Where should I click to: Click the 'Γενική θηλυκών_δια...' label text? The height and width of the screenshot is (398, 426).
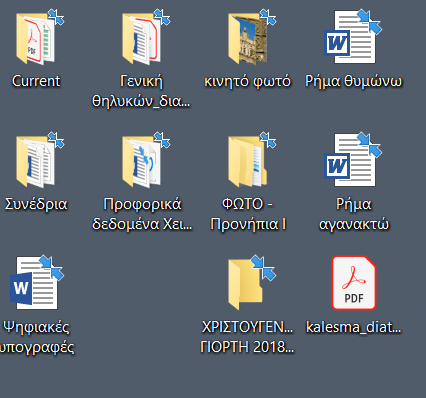pyautogui.click(x=141, y=91)
